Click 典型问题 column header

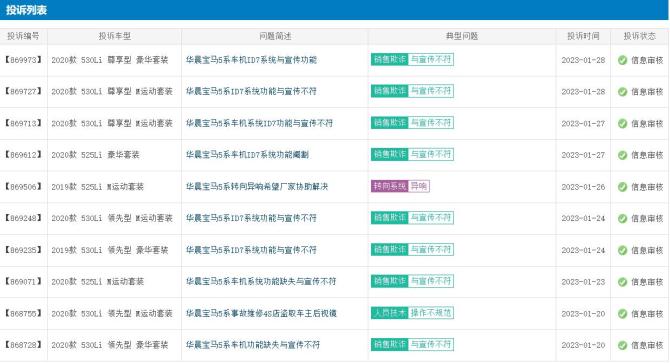click(x=462, y=36)
